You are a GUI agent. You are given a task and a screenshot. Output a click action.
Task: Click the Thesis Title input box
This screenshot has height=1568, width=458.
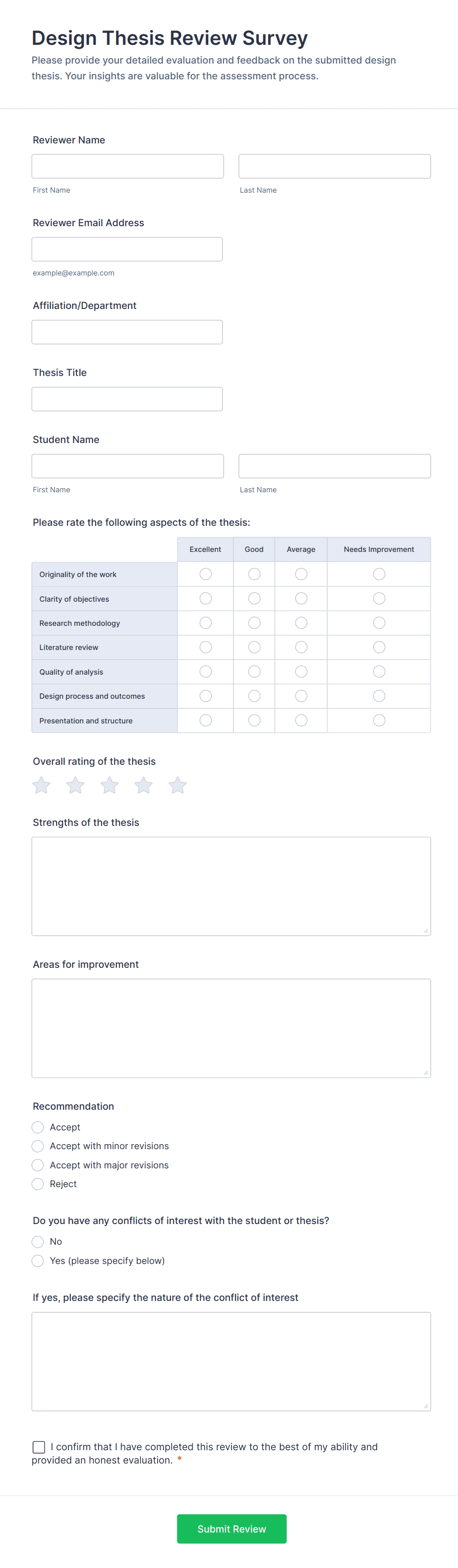(x=127, y=399)
